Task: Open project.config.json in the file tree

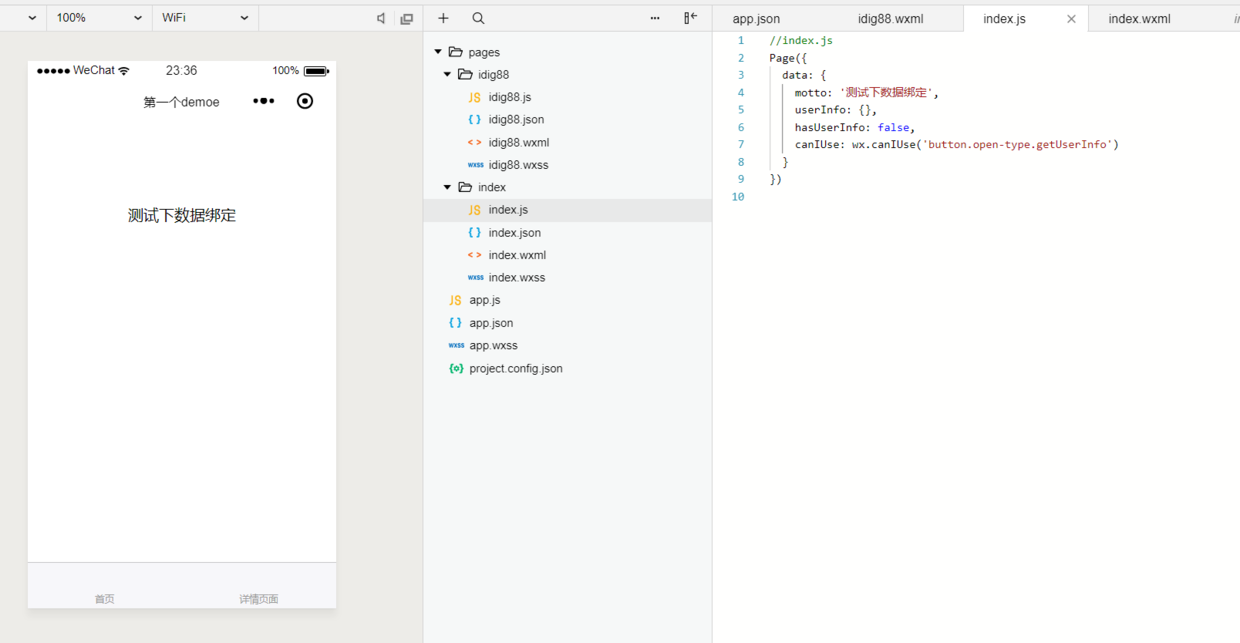Action: click(515, 368)
